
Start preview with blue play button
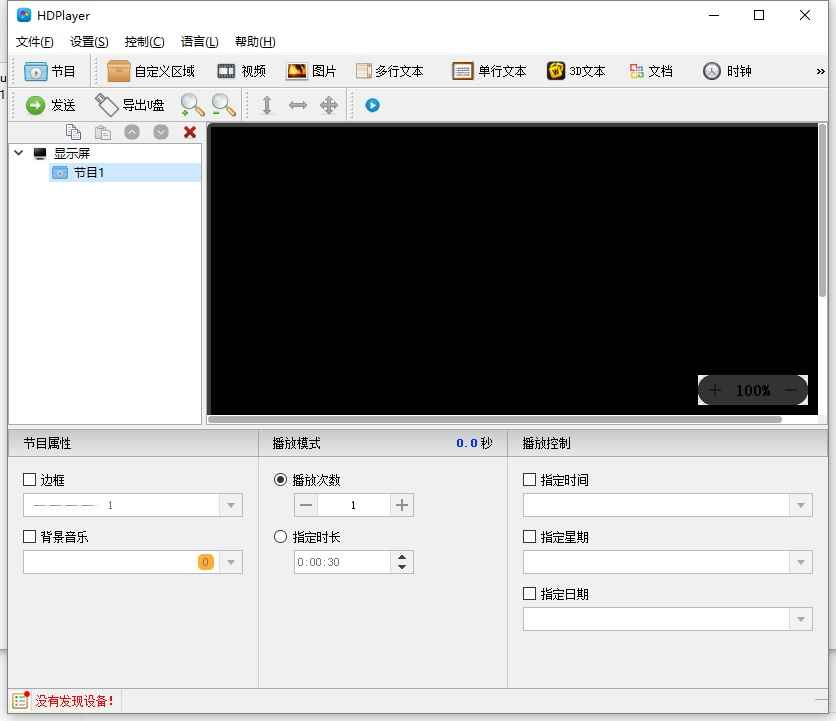tap(373, 105)
